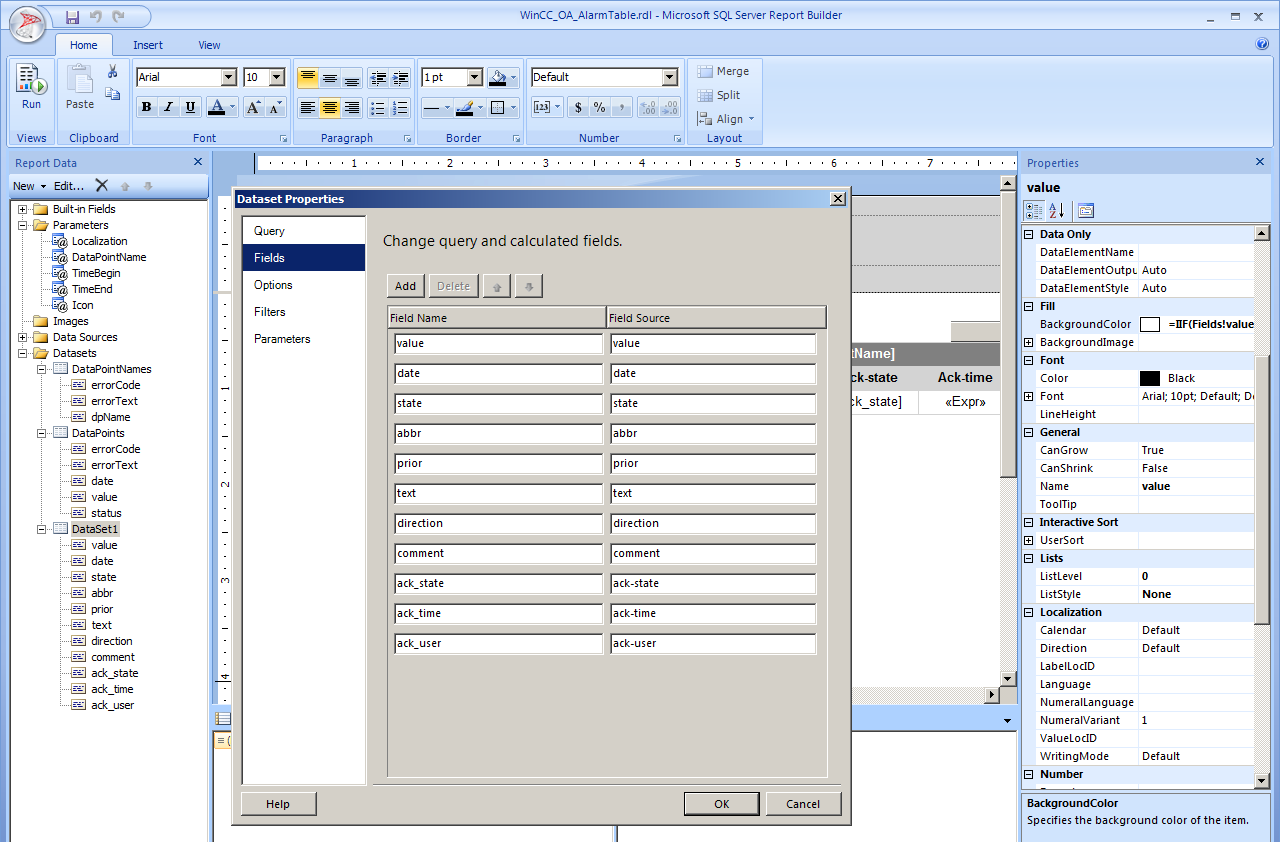Viewport: 1280px width, 842px height.
Task: Click the alphabetical sort icon in Properties
Action: point(1057,210)
